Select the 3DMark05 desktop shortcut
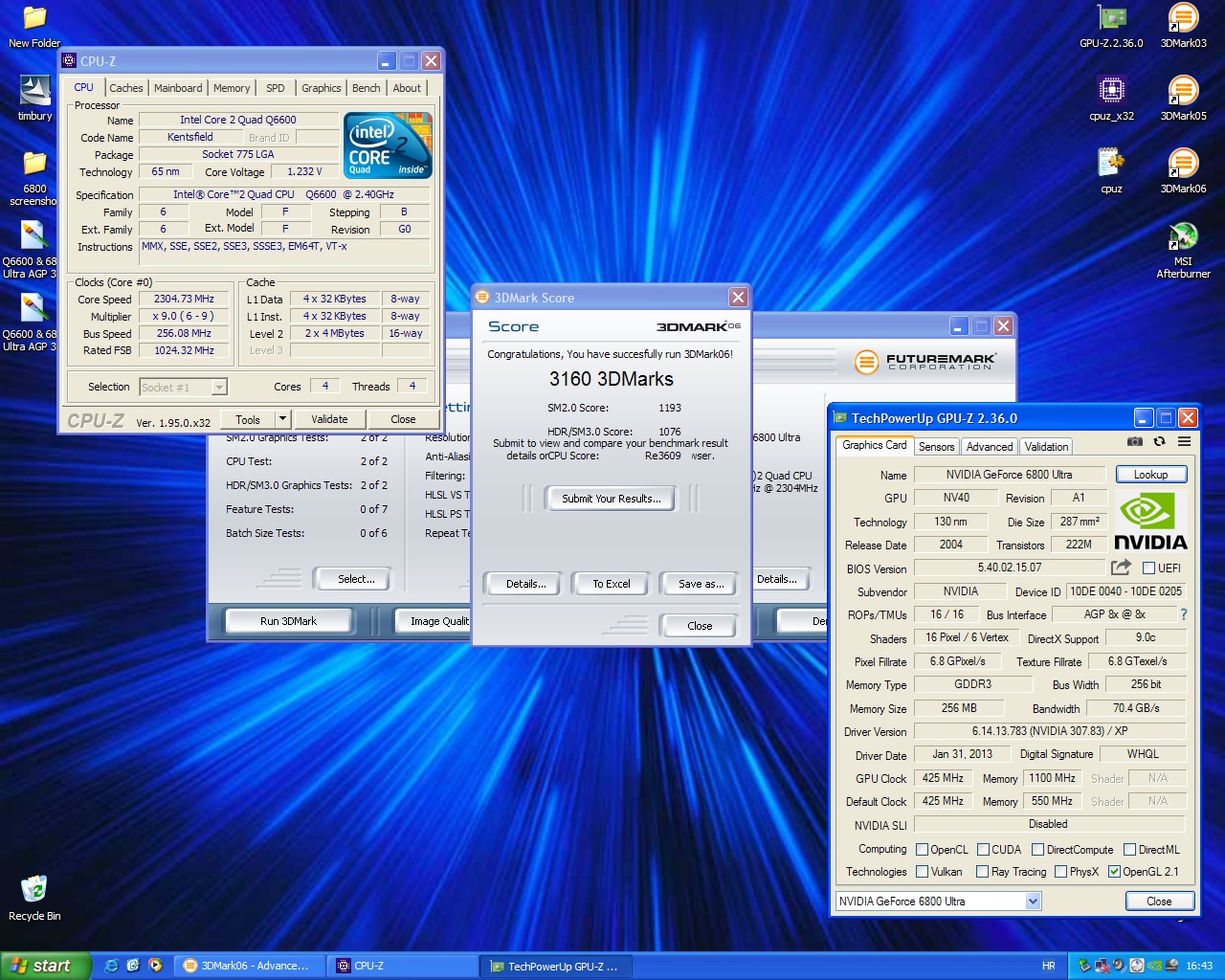 [x=1183, y=100]
